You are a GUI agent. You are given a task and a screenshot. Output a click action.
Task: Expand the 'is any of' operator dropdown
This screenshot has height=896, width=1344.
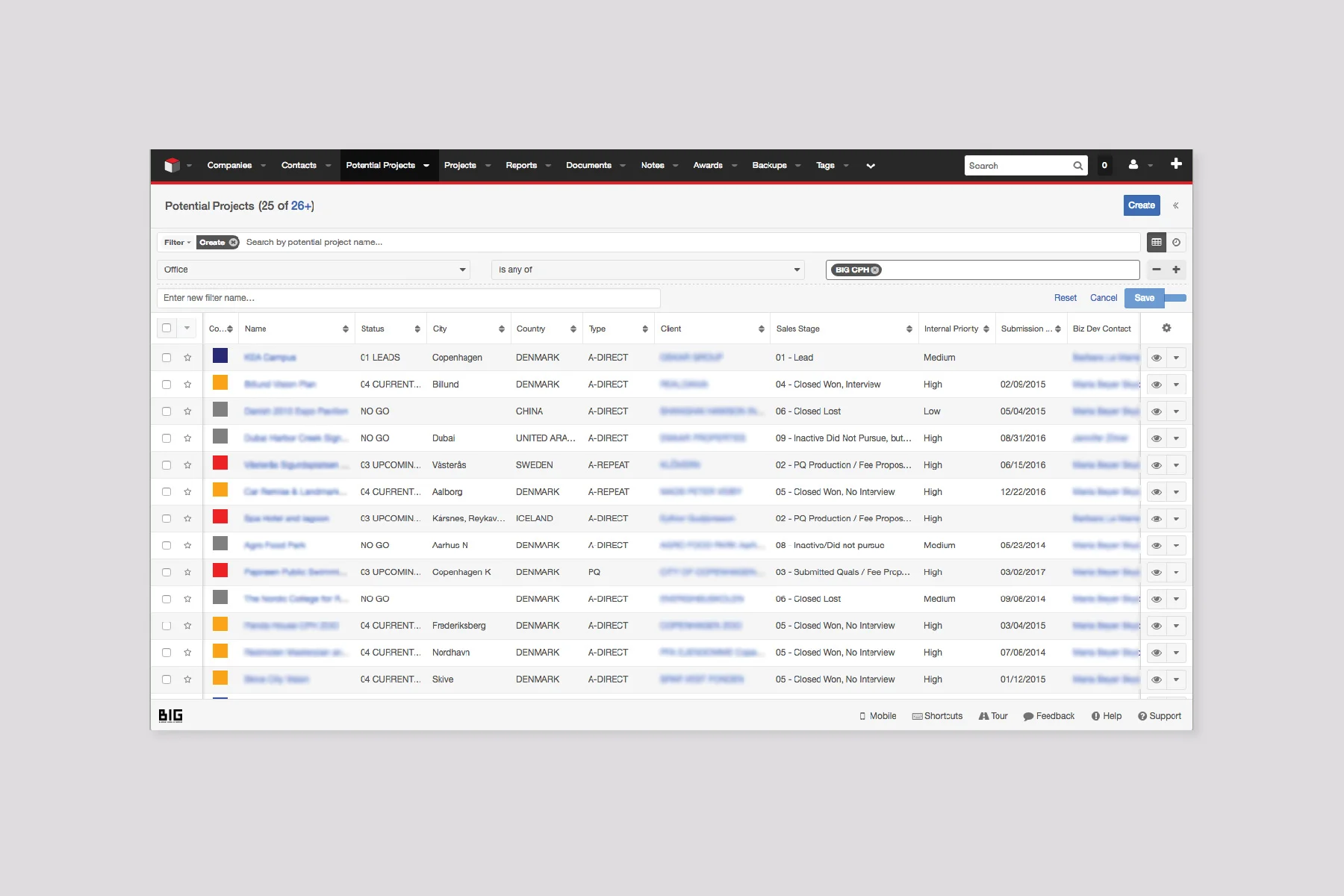pos(647,270)
